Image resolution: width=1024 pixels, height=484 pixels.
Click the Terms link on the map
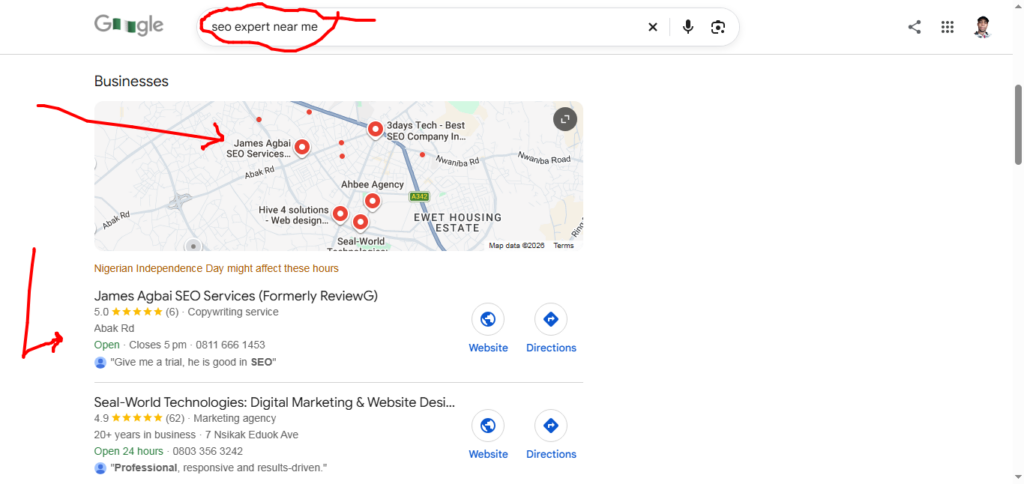tap(564, 246)
